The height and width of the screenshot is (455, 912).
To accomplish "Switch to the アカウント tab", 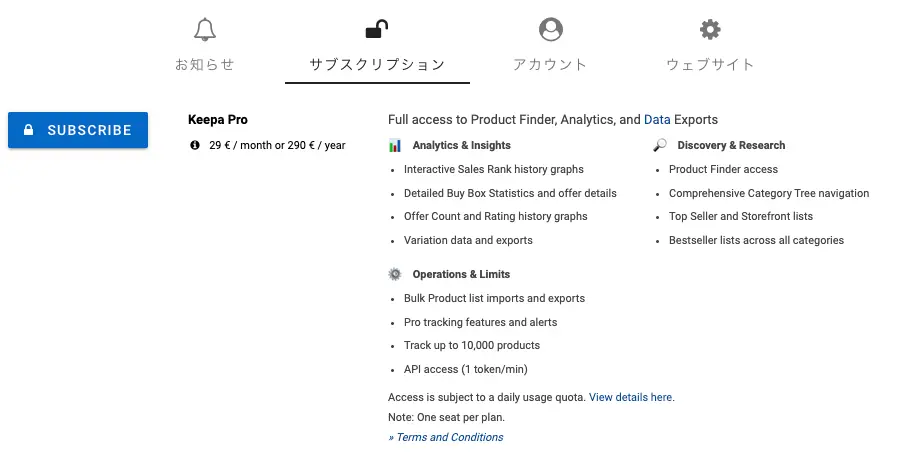I will pyautogui.click(x=550, y=64).
